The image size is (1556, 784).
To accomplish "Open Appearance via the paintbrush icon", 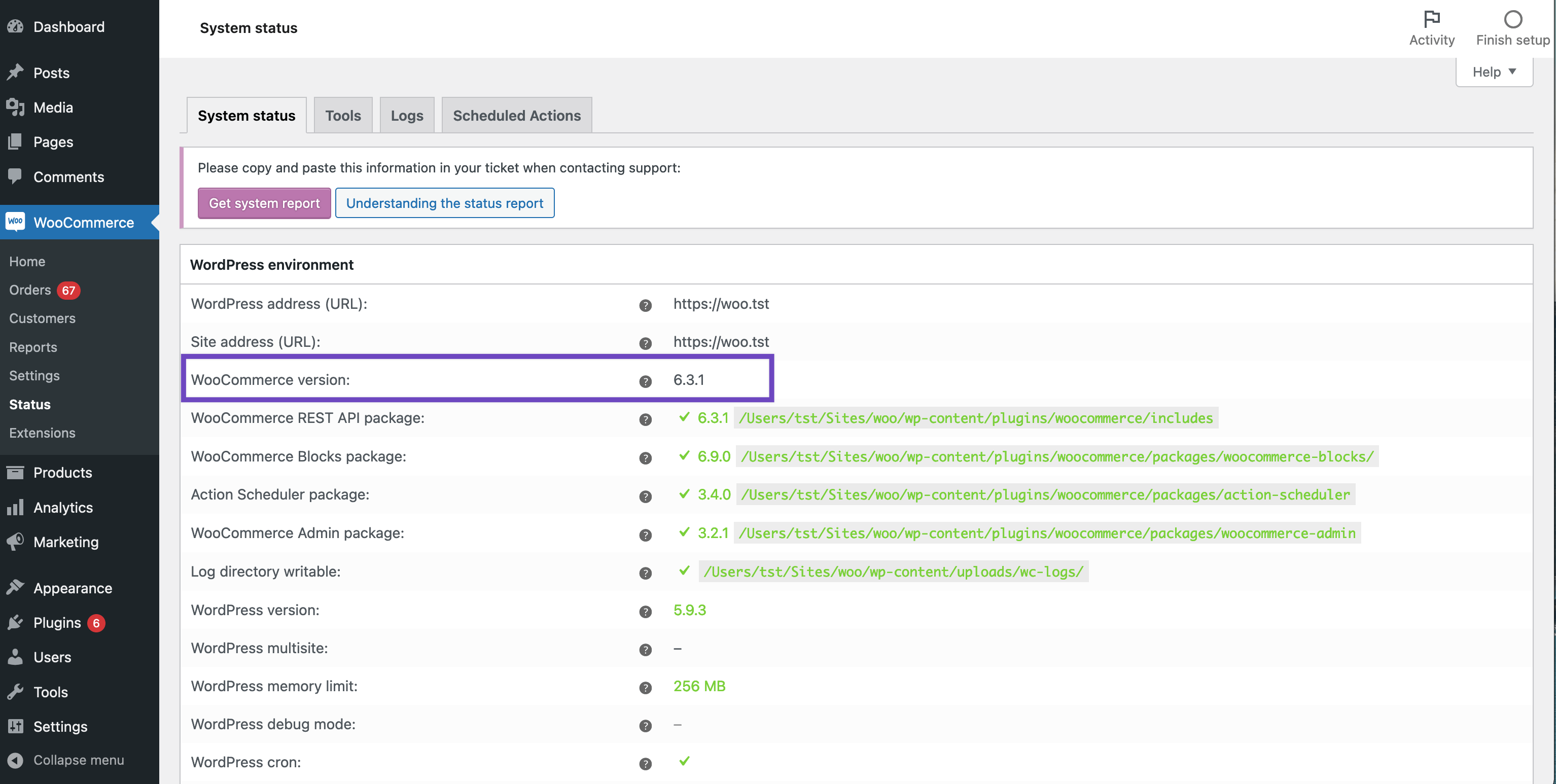I will point(16,587).
